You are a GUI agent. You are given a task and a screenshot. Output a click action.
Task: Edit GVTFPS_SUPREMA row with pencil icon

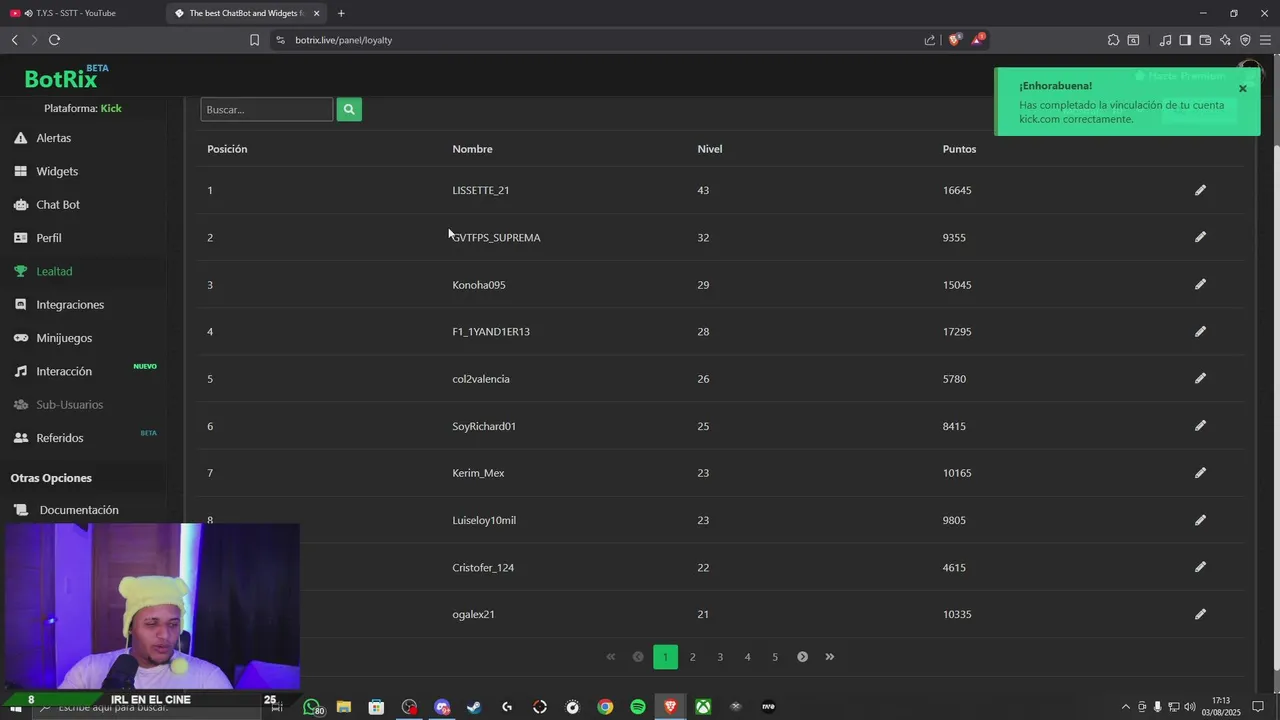tap(1200, 237)
